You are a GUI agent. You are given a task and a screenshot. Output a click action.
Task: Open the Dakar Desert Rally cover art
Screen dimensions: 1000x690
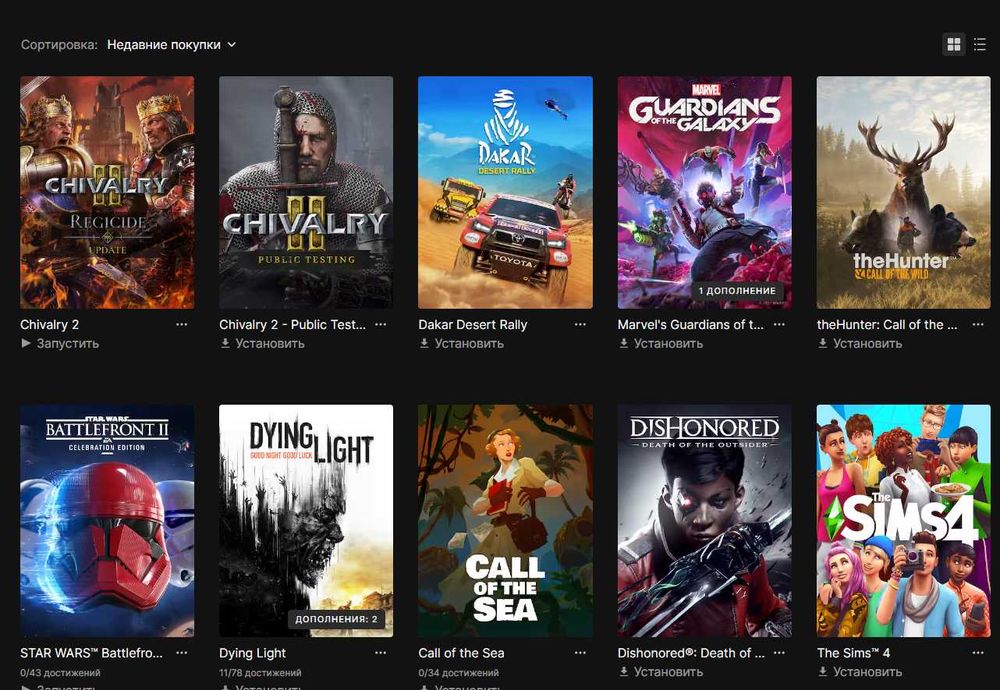[505, 193]
